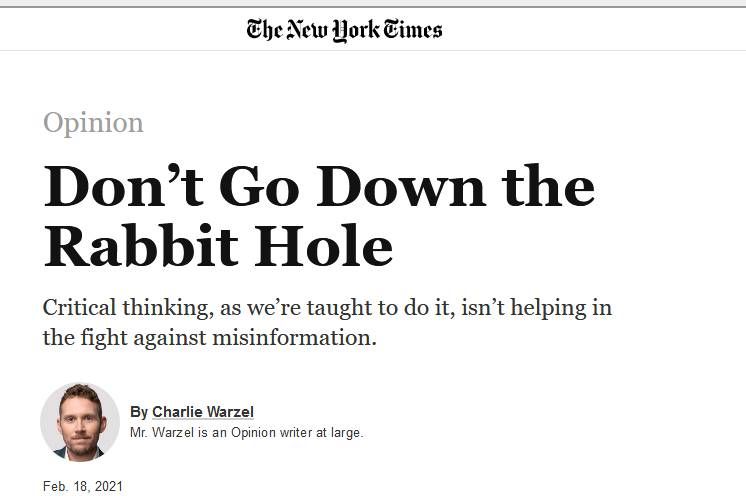This screenshot has height=496, width=746.
Task: Click the "Rabbit Hole" headline line
Action: click(x=218, y=246)
